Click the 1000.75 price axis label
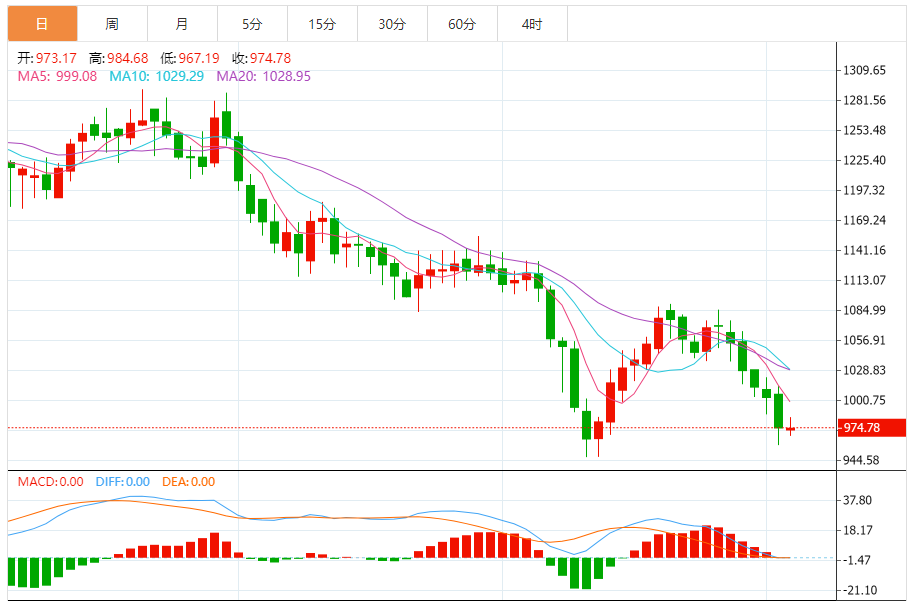The image size is (914, 601). pyautogui.click(x=864, y=400)
